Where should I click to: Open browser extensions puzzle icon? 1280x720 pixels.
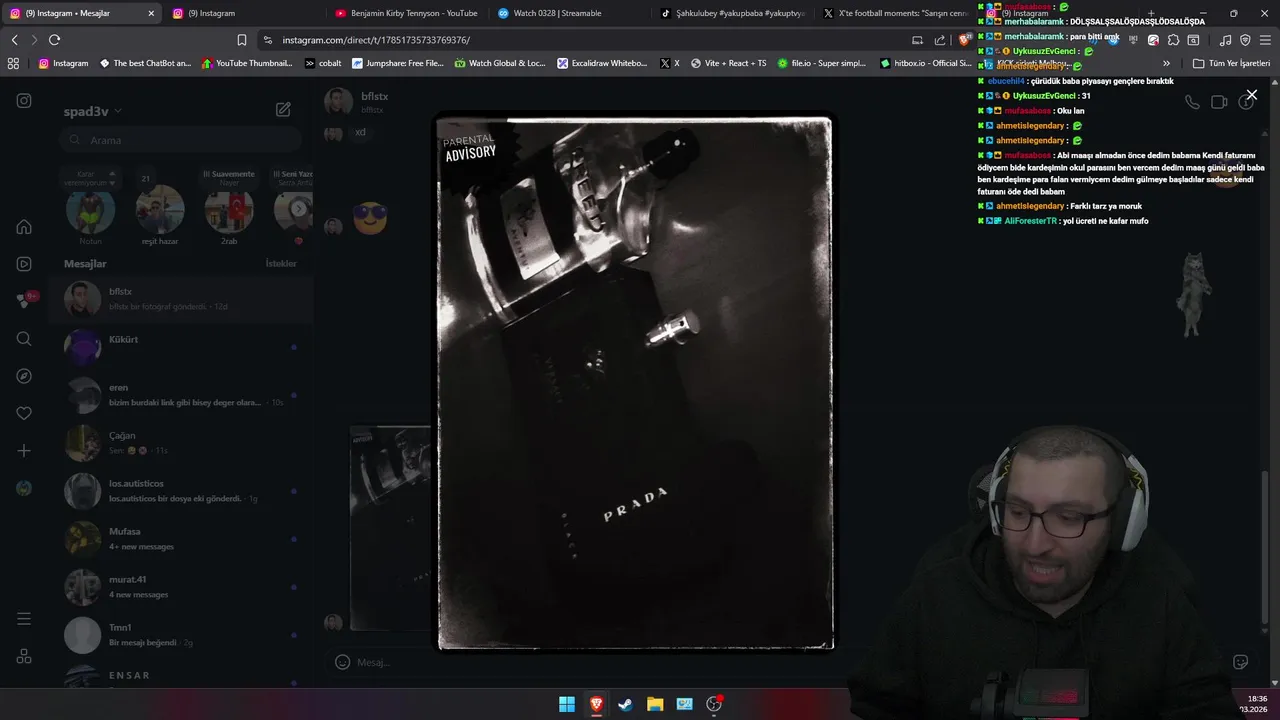coord(1173,40)
